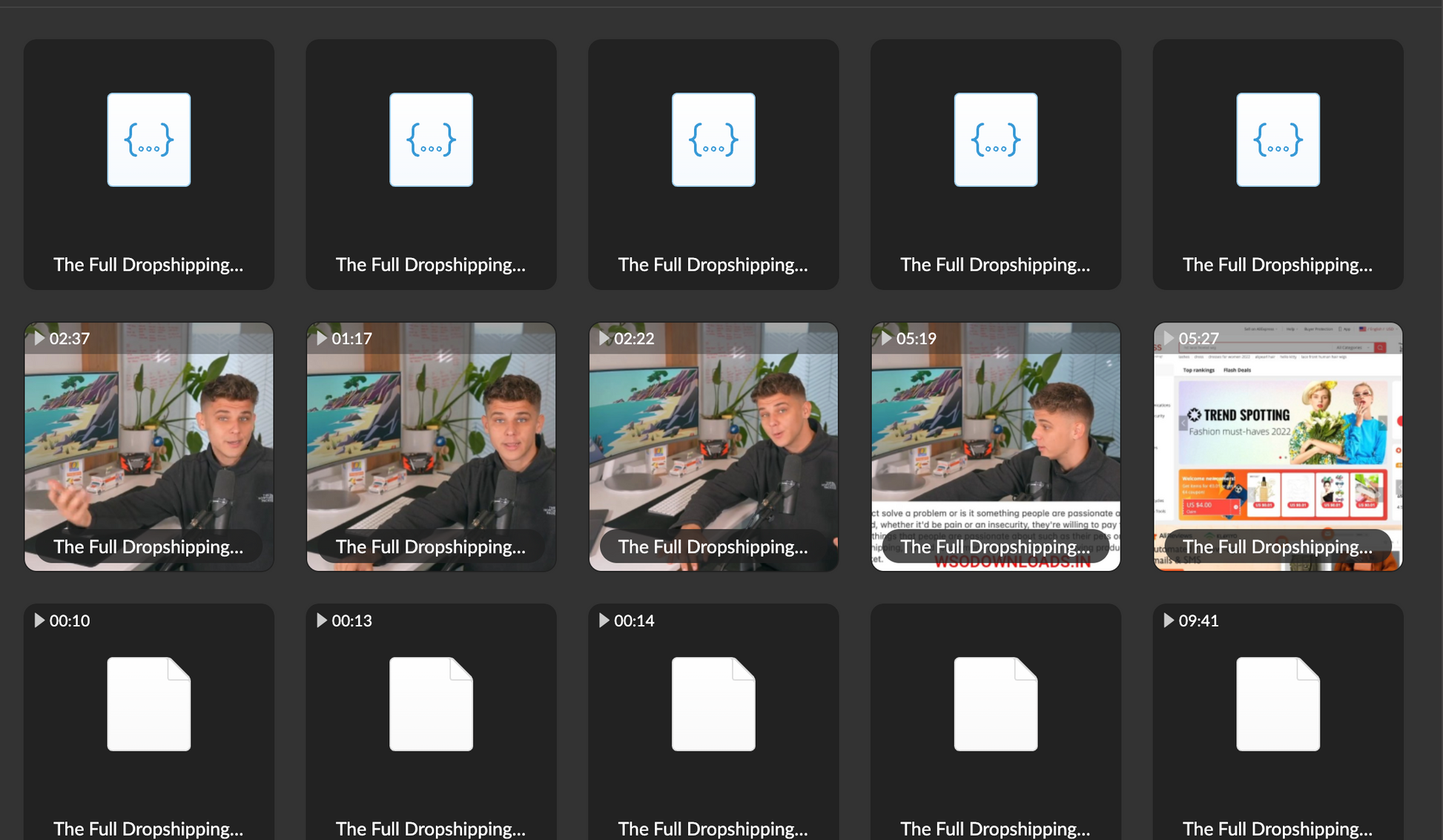Open the video thumbnail lasting 01:17
The width and height of the screenshot is (1443, 840).
pyautogui.click(x=432, y=446)
